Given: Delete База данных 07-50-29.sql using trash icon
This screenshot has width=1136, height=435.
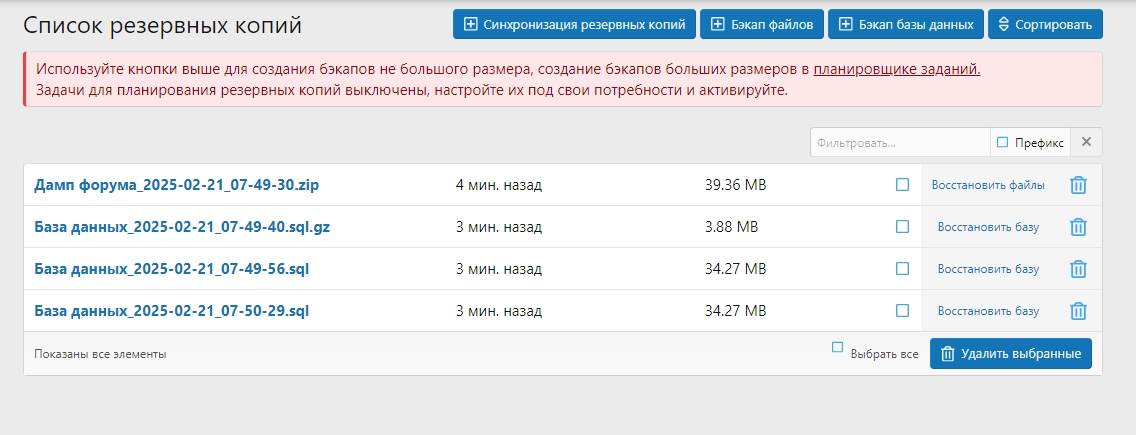Looking at the screenshot, I should 1078,311.
